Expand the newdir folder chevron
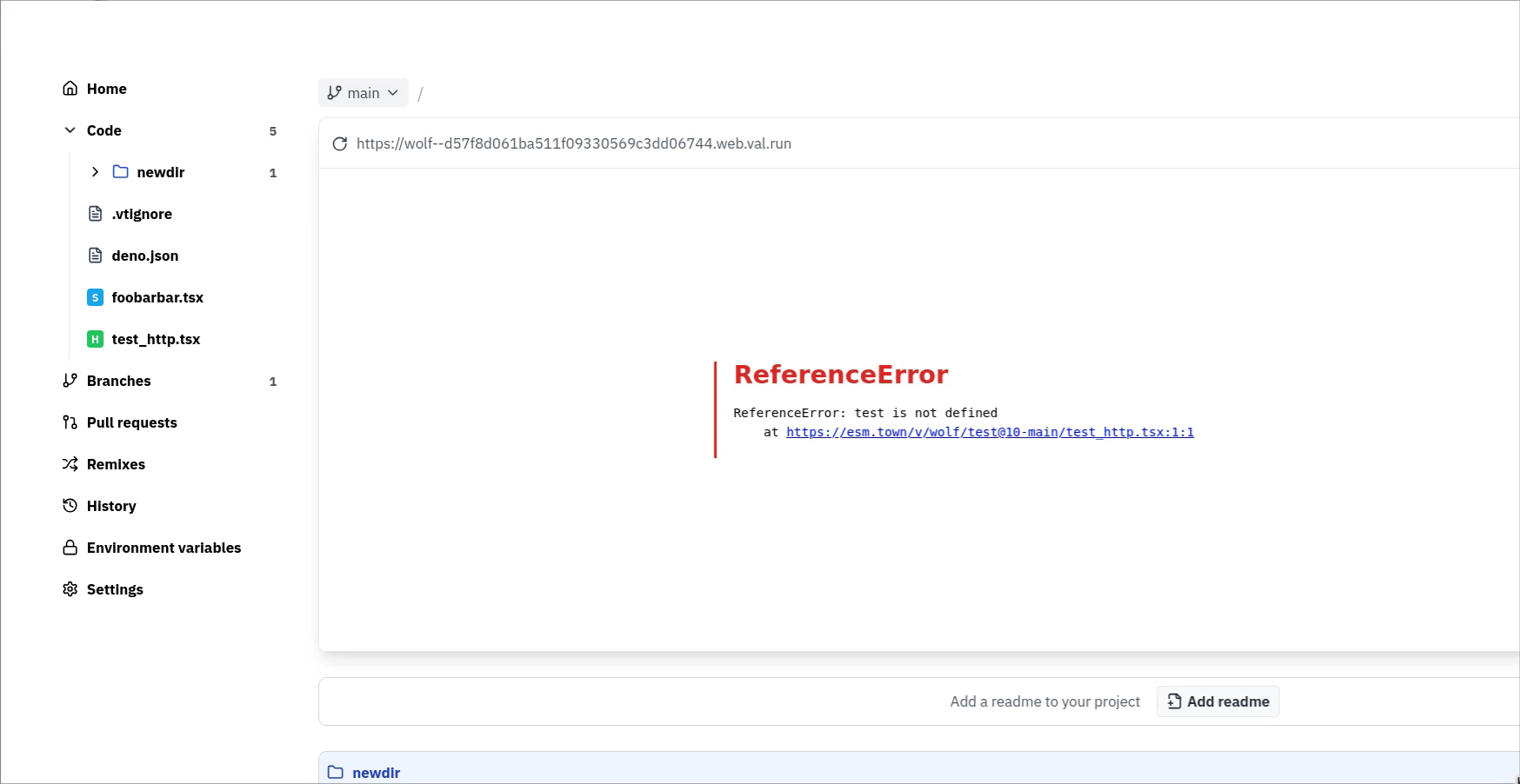 (x=95, y=172)
